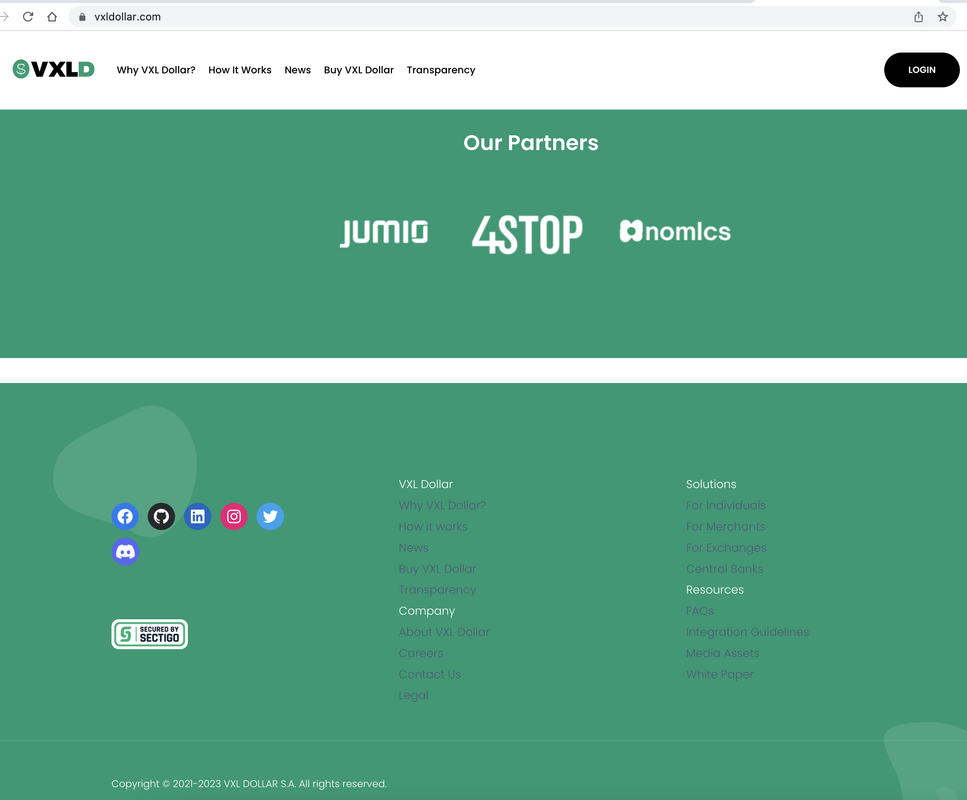Viewport: 967px width, 800px height.
Task: Click the Nomics partner logo
Action: [675, 231]
